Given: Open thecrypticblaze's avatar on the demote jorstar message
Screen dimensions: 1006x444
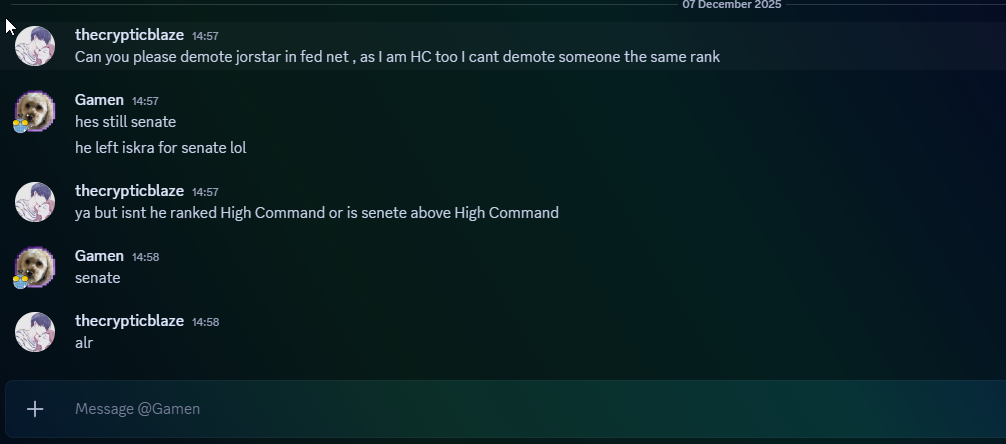Looking at the screenshot, I should tap(35, 46).
